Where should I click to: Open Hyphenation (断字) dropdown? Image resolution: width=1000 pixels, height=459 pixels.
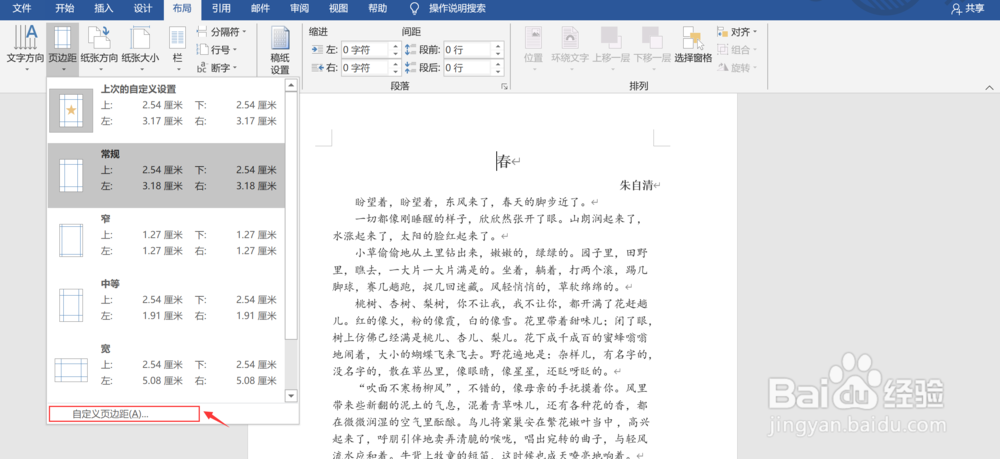pyautogui.click(x=217, y=68)
